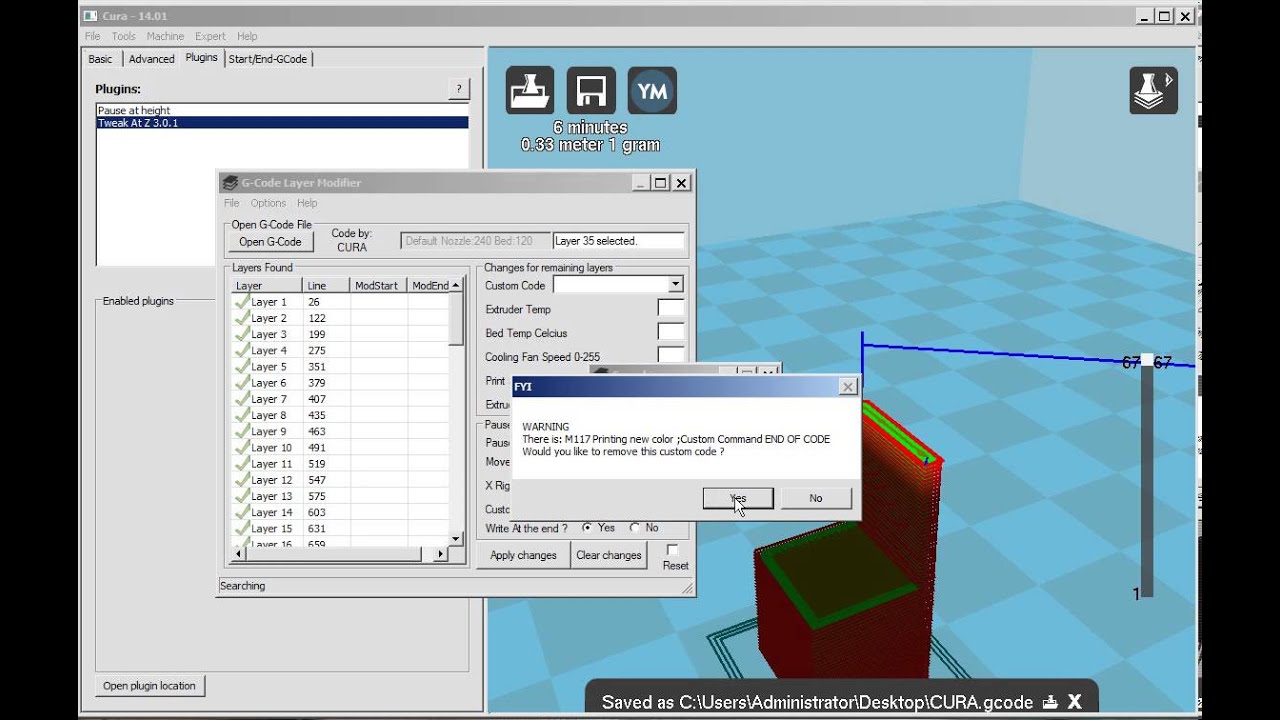Open the Cura Tools menu

[x=124, y=36]
